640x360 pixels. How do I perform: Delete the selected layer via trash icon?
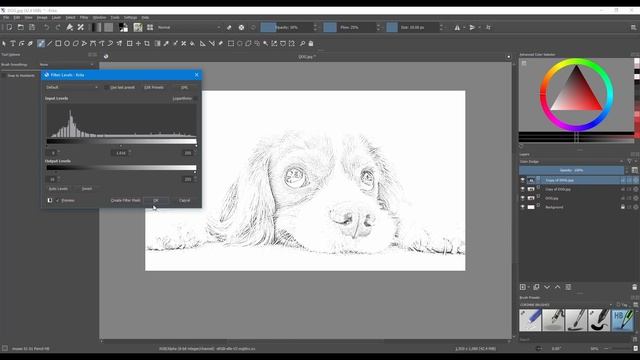pyautogui.click(x=634, y=287)
